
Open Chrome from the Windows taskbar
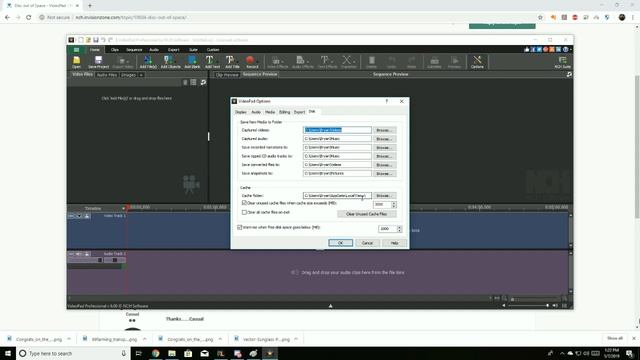point(156,353)
